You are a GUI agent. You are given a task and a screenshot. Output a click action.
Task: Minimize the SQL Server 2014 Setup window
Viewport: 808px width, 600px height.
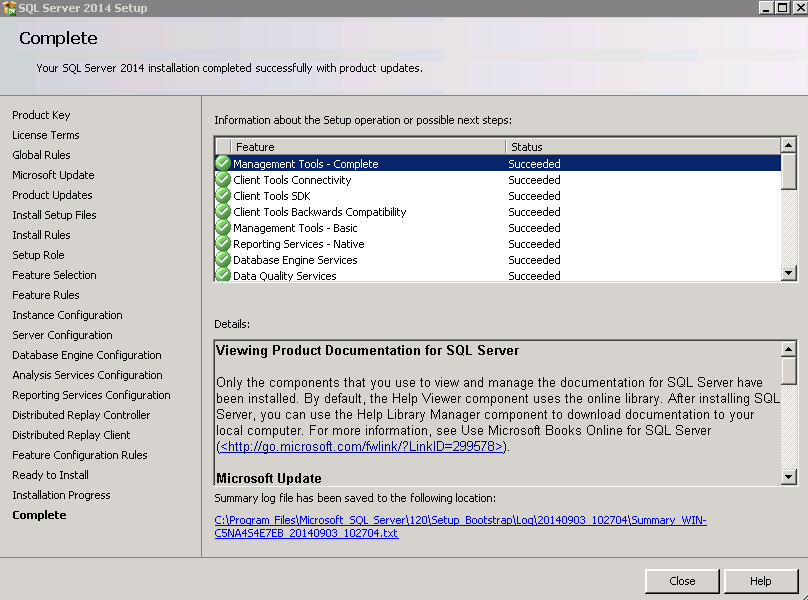(766, 8)
